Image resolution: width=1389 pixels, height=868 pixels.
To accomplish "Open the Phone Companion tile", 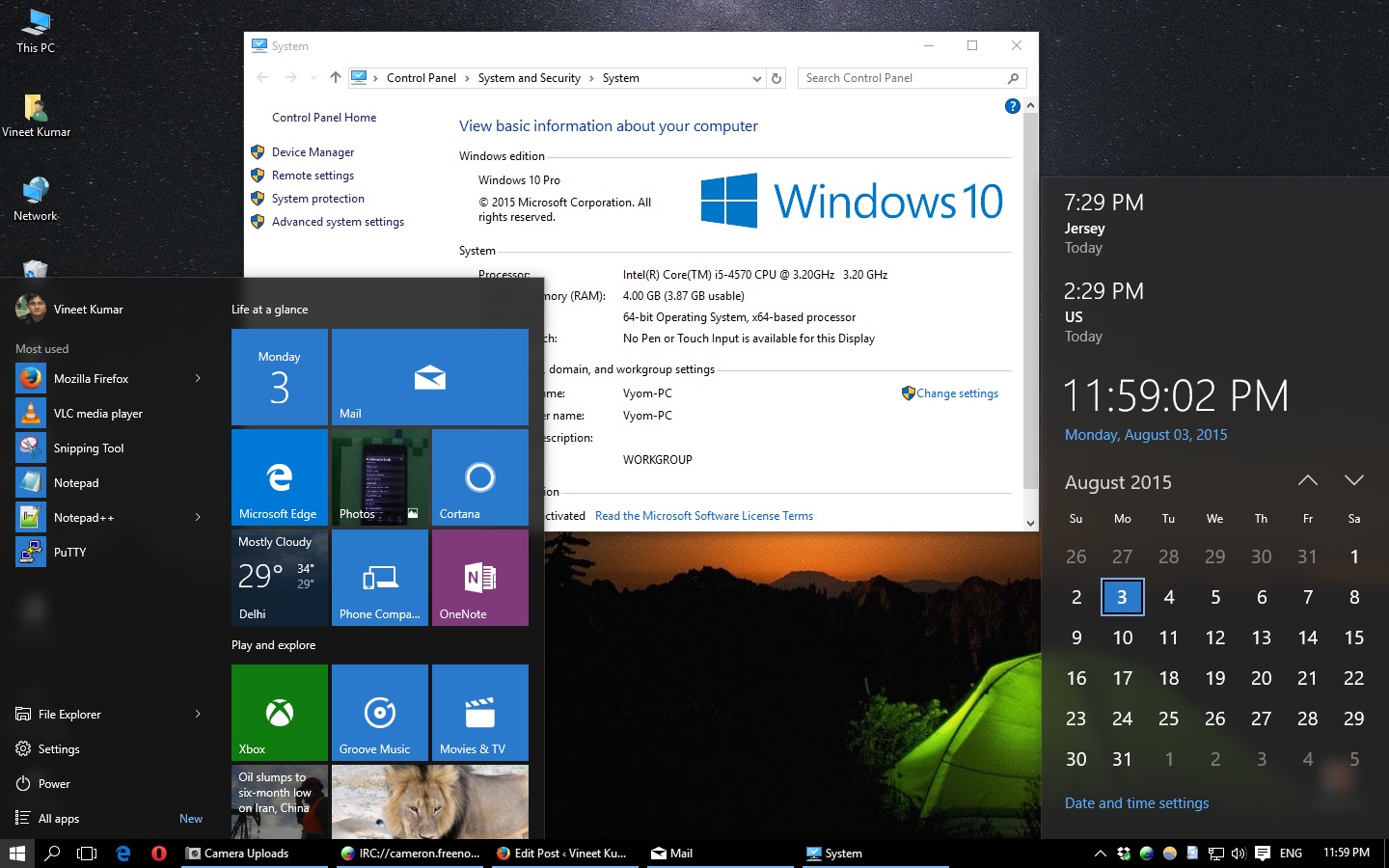I will click(x=380, y=578).
